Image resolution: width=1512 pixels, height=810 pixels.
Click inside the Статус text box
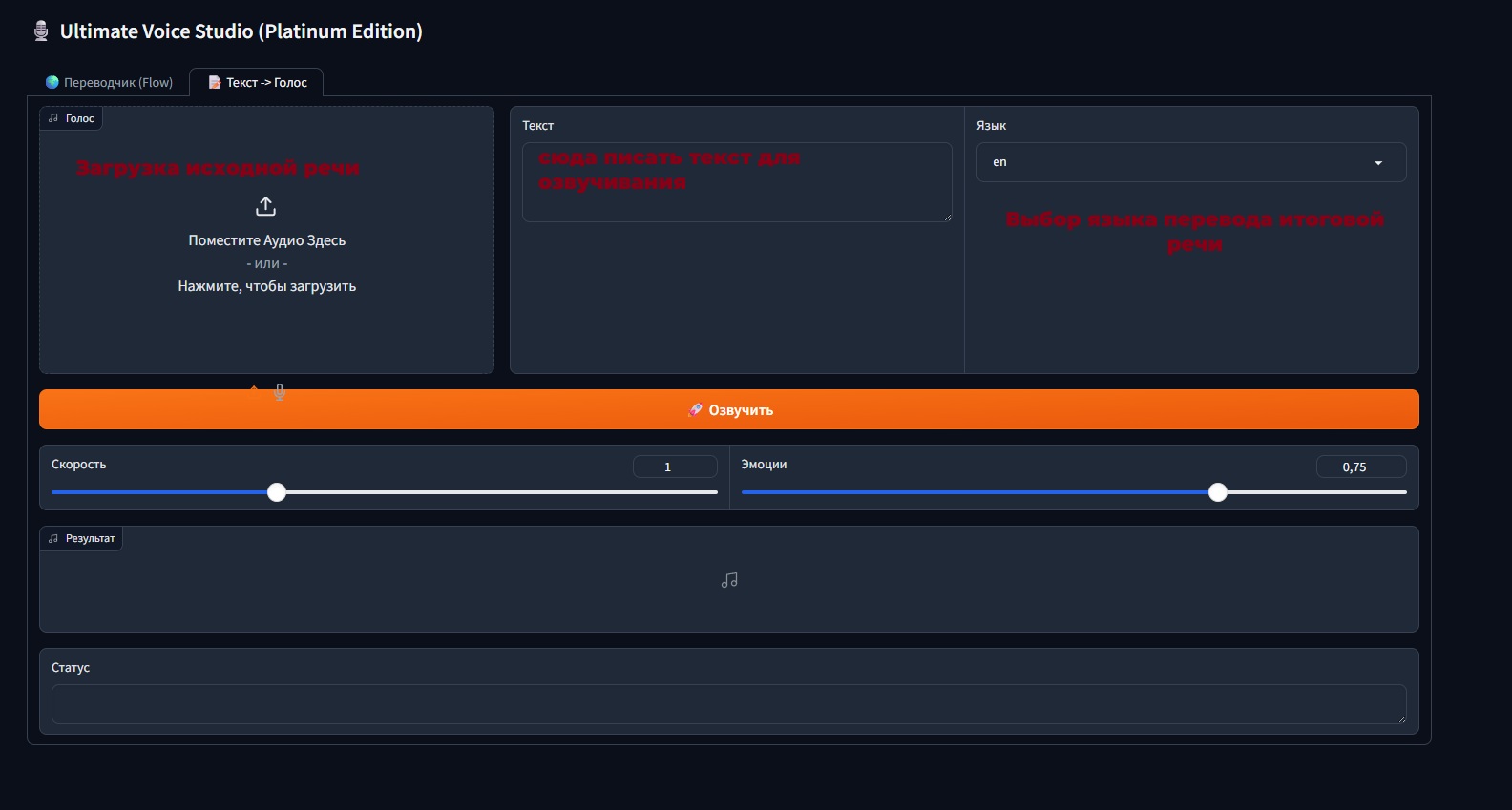point(728,704)
